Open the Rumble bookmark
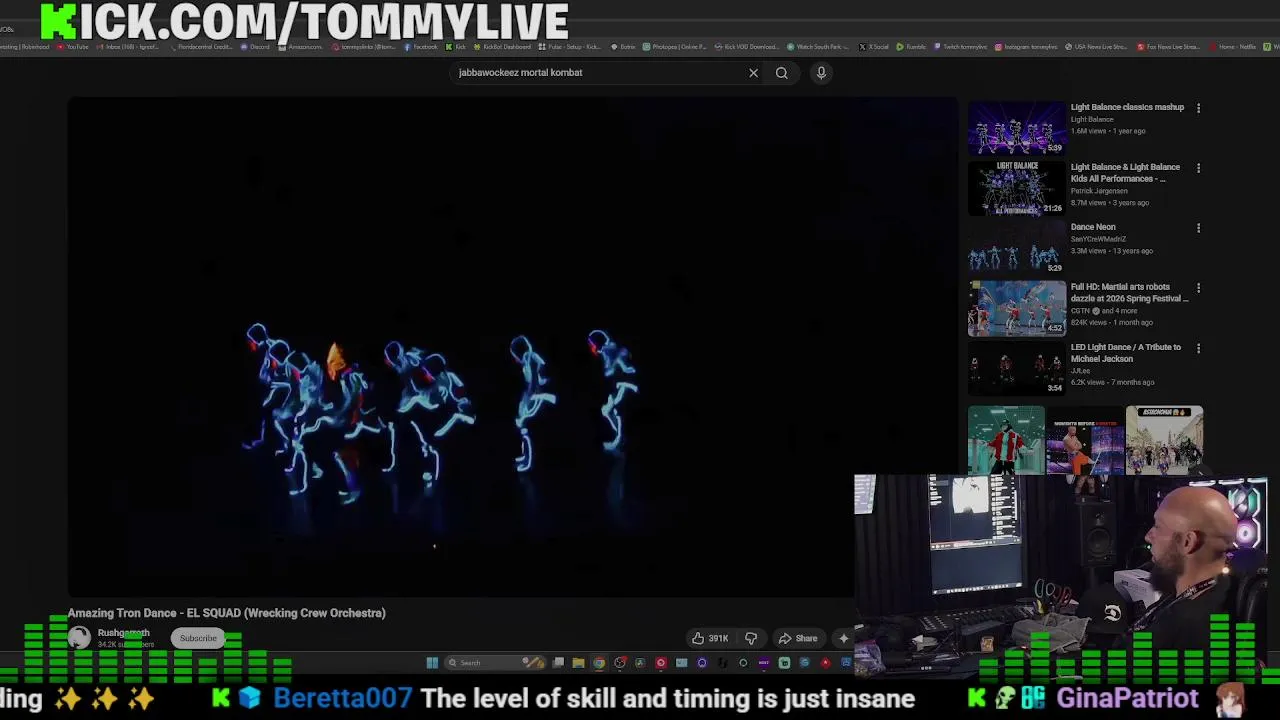Image resolution: width=1280 pixels, height=720 pixels. (x=911, y=47)
